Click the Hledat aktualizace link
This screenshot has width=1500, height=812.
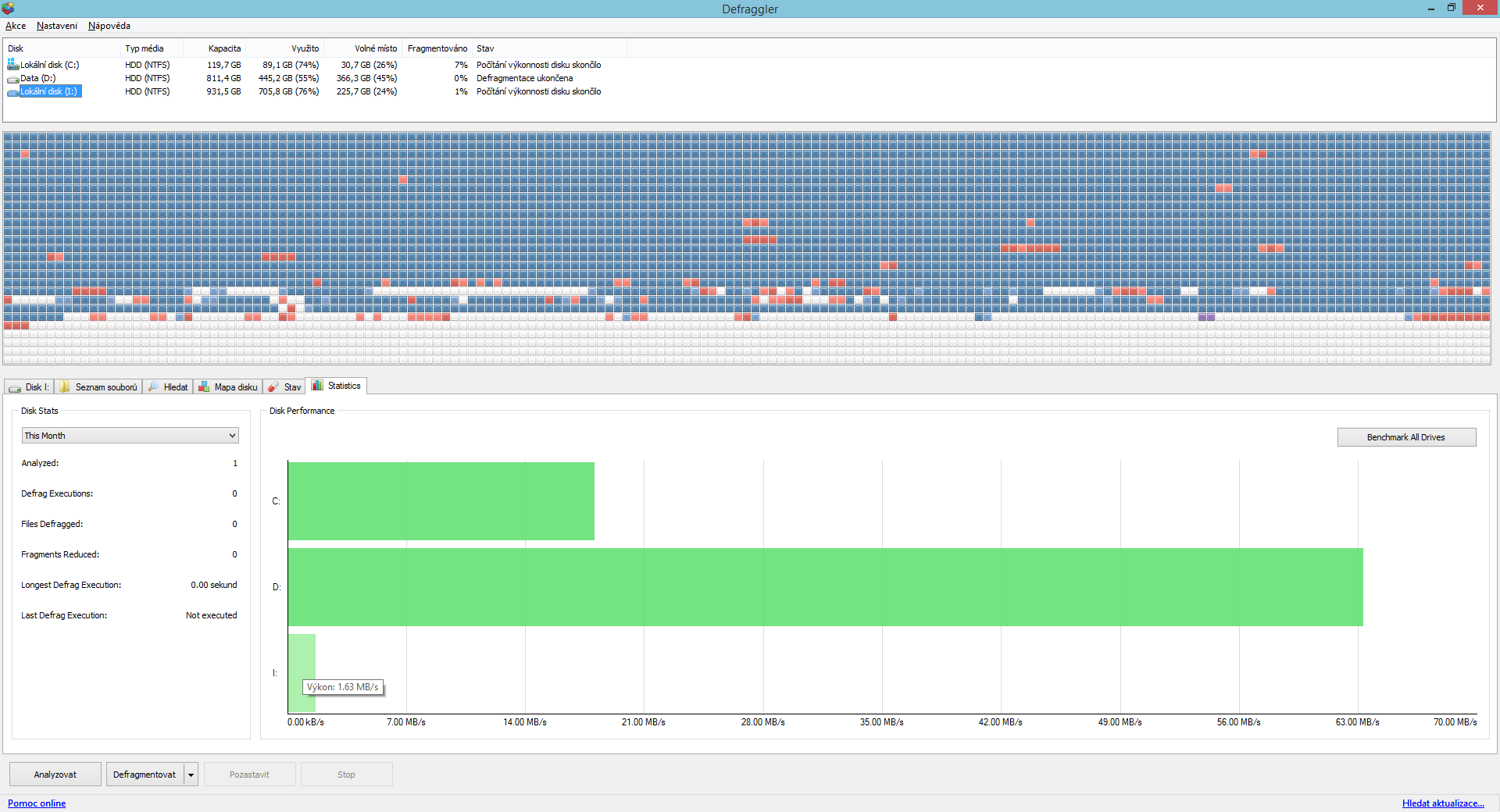coord(1442,803)
